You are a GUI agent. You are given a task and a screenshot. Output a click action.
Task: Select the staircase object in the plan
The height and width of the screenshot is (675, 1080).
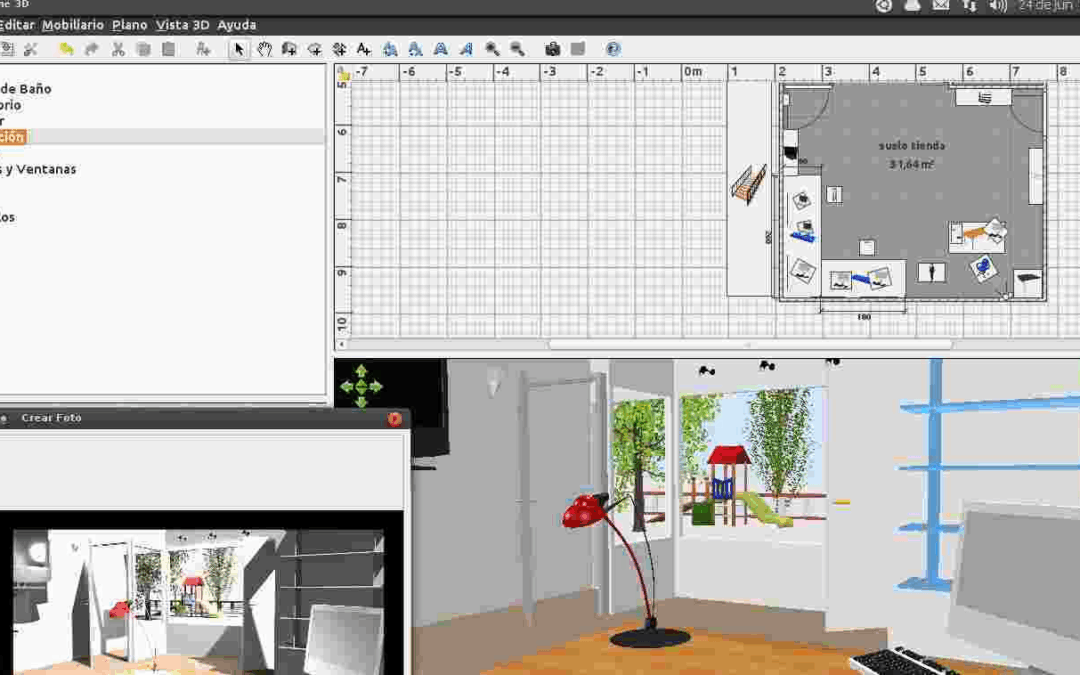(x=749, y=184)
